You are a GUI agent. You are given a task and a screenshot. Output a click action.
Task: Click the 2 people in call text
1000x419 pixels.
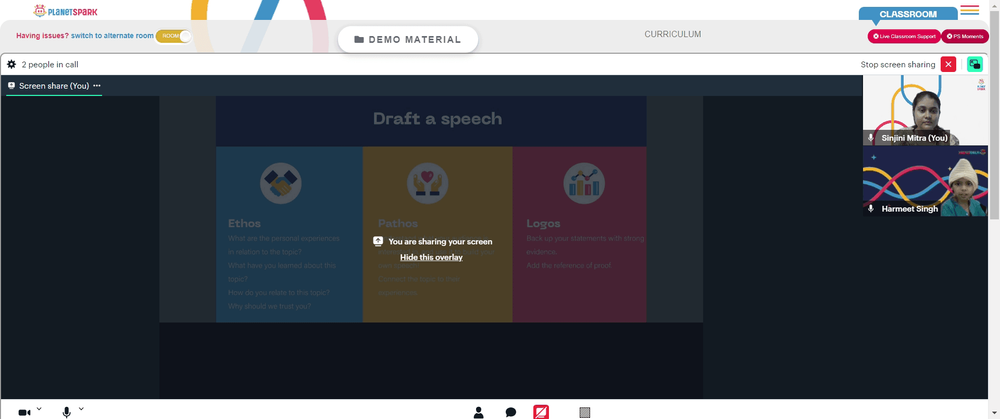click(50, 64)
